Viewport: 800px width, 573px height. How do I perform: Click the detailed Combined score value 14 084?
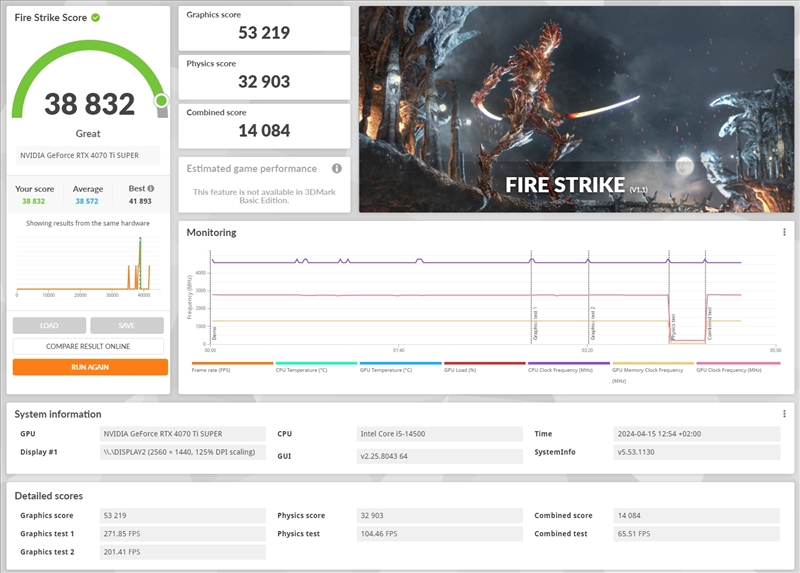click(697, 516)
